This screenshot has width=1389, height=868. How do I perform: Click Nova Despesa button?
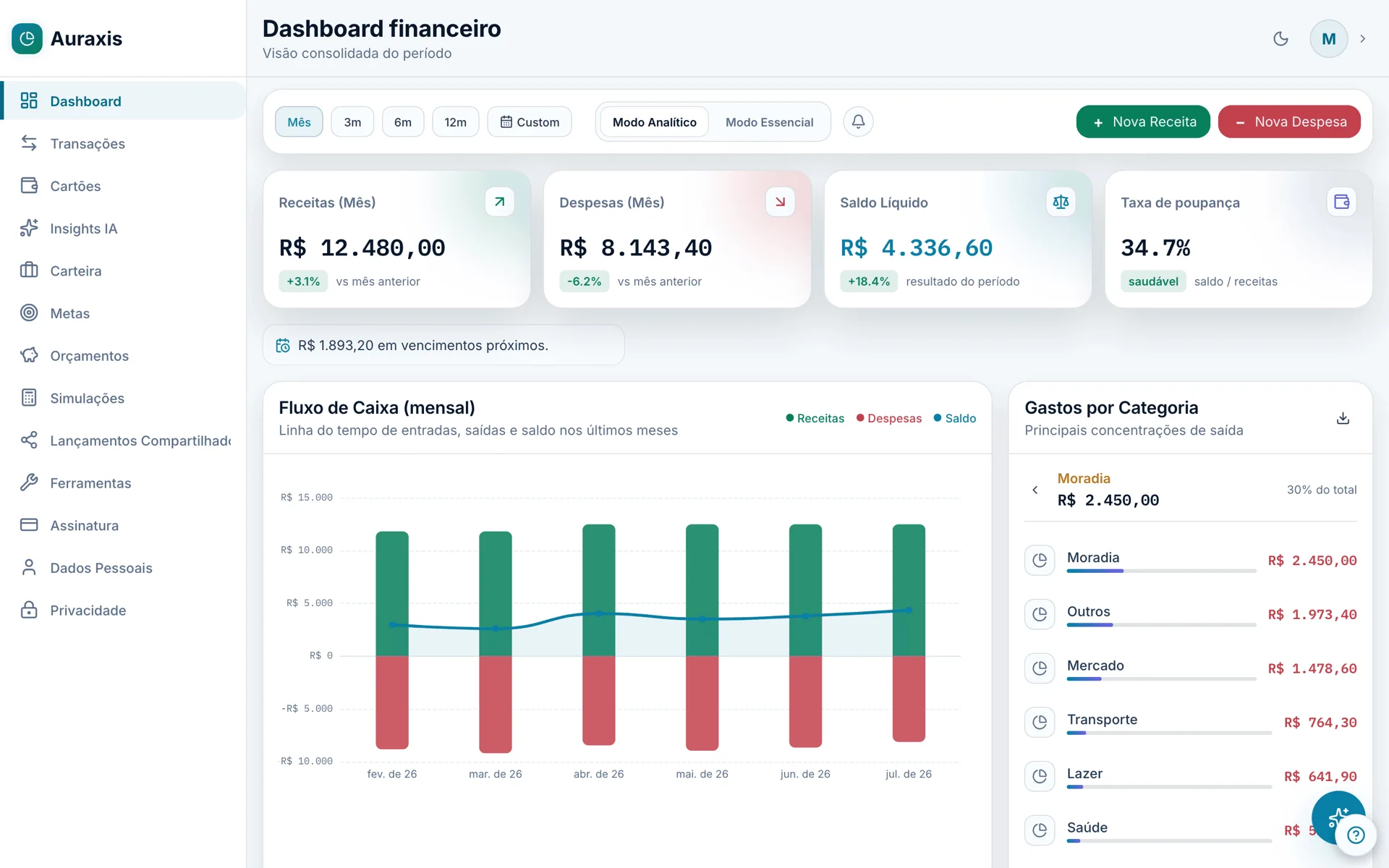pos(1289,122)
